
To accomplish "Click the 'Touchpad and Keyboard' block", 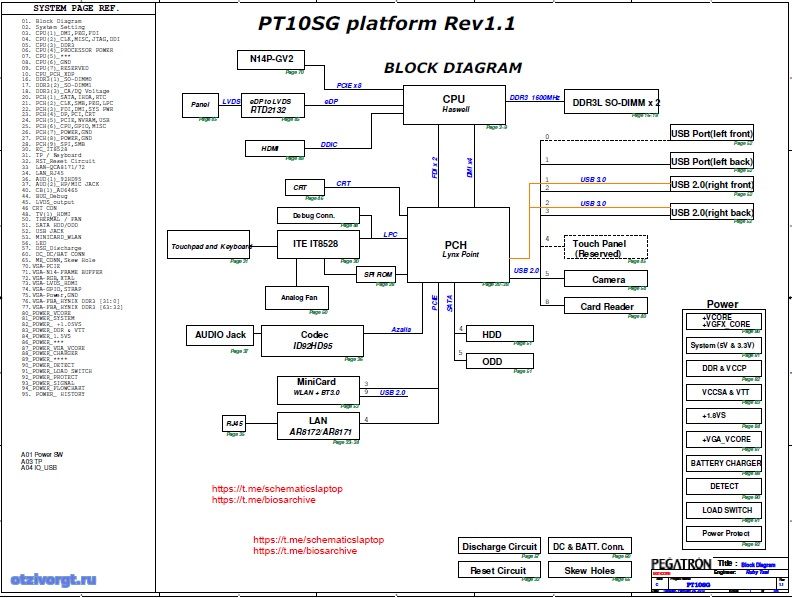I will point(209,246).
